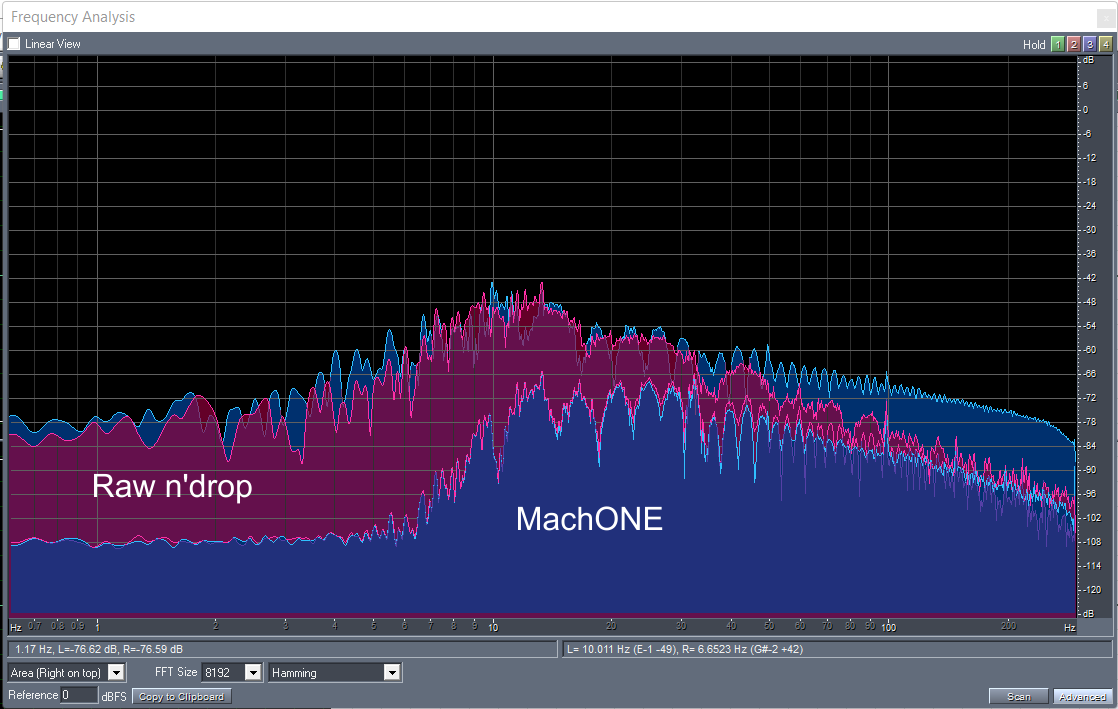Screen dimensions: 1118x709
Task: Click the 'Frequency Analysis' window title
Action: (73, 17)
